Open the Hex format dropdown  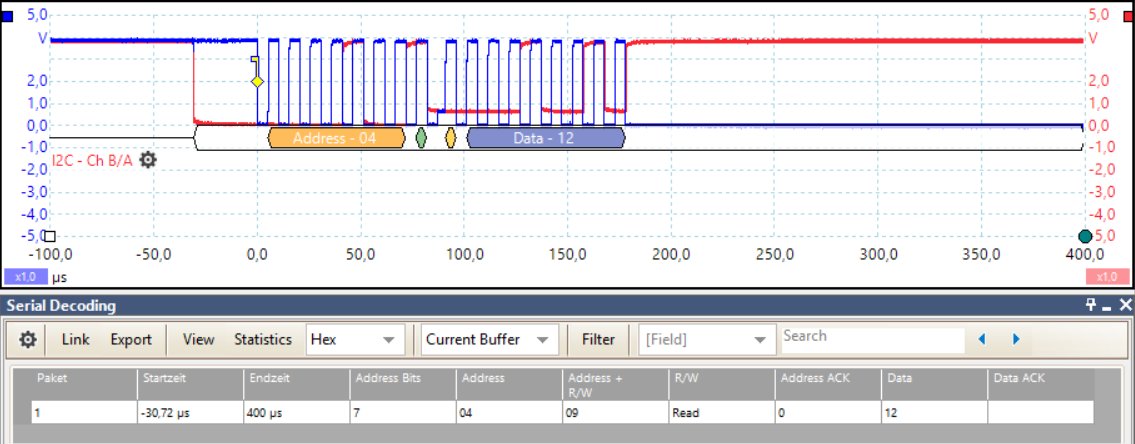(x=355, y=339)
